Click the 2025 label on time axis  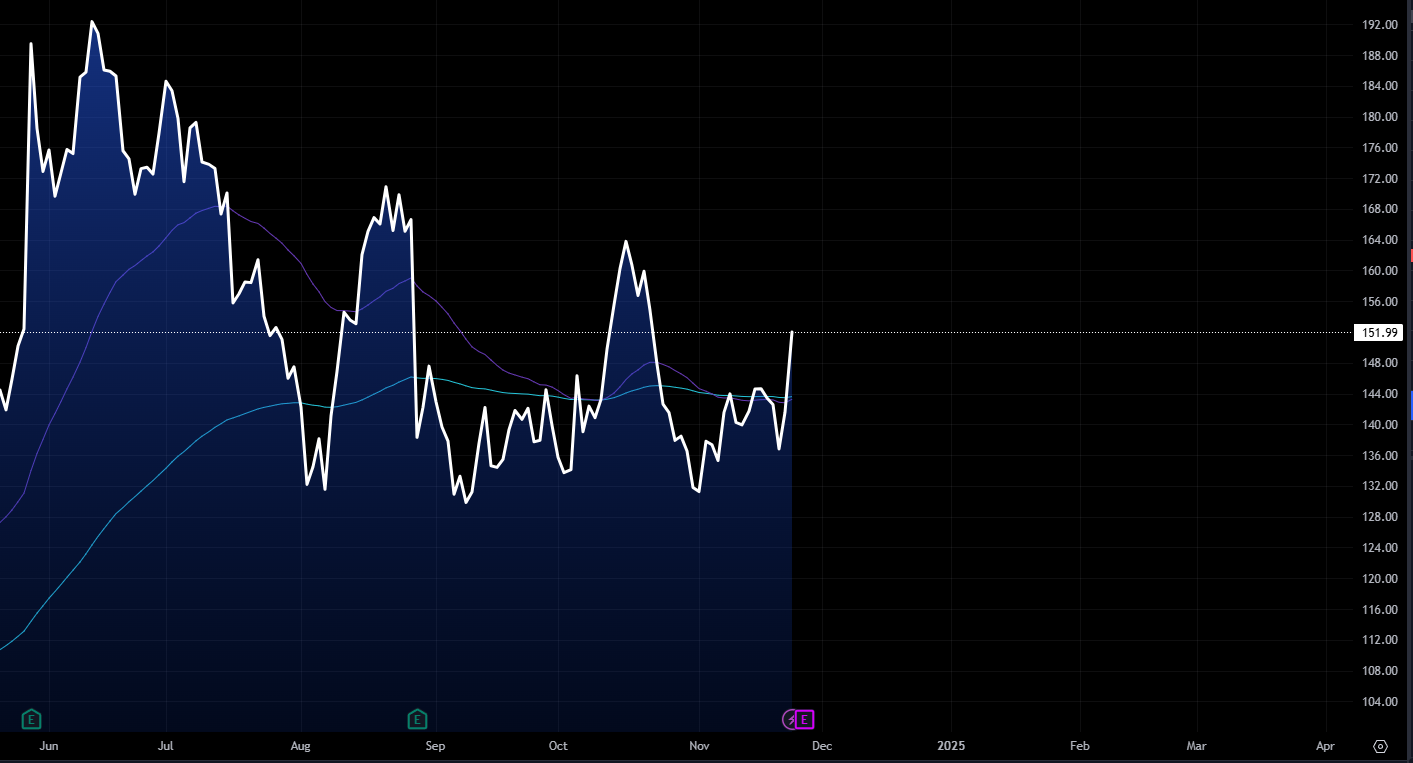tap(951, 746)
